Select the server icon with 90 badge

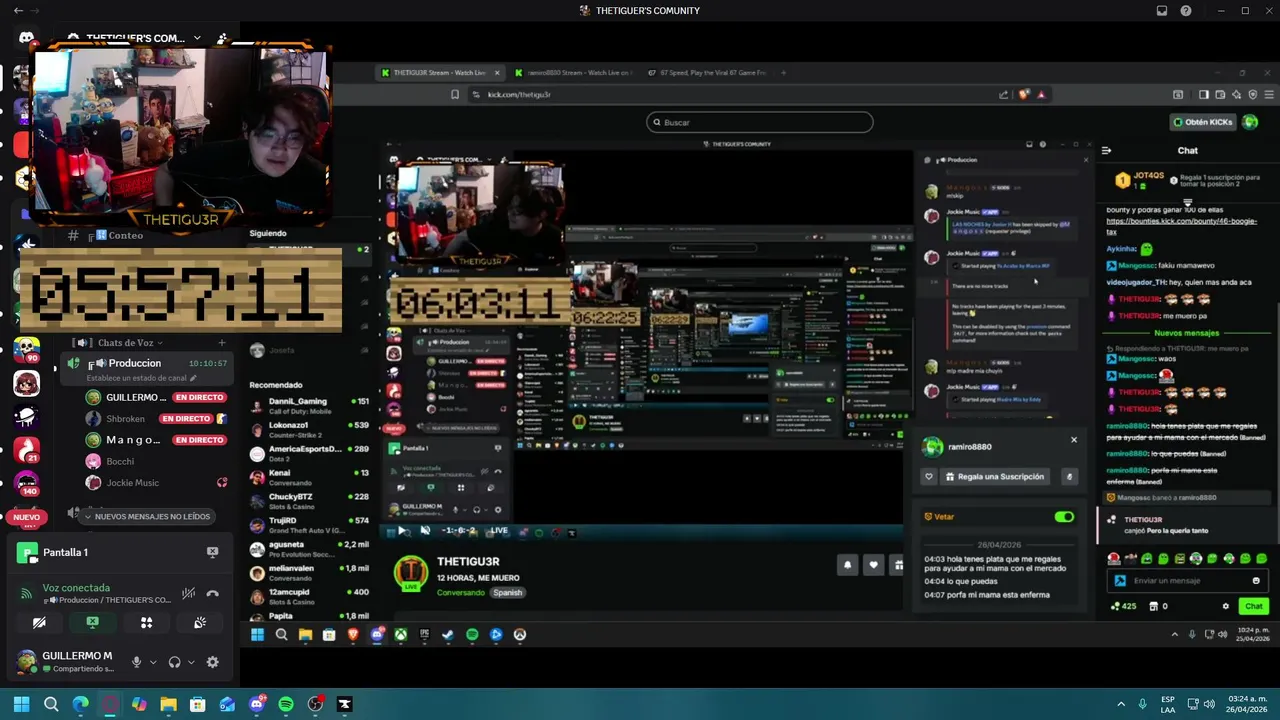[26, 350]
